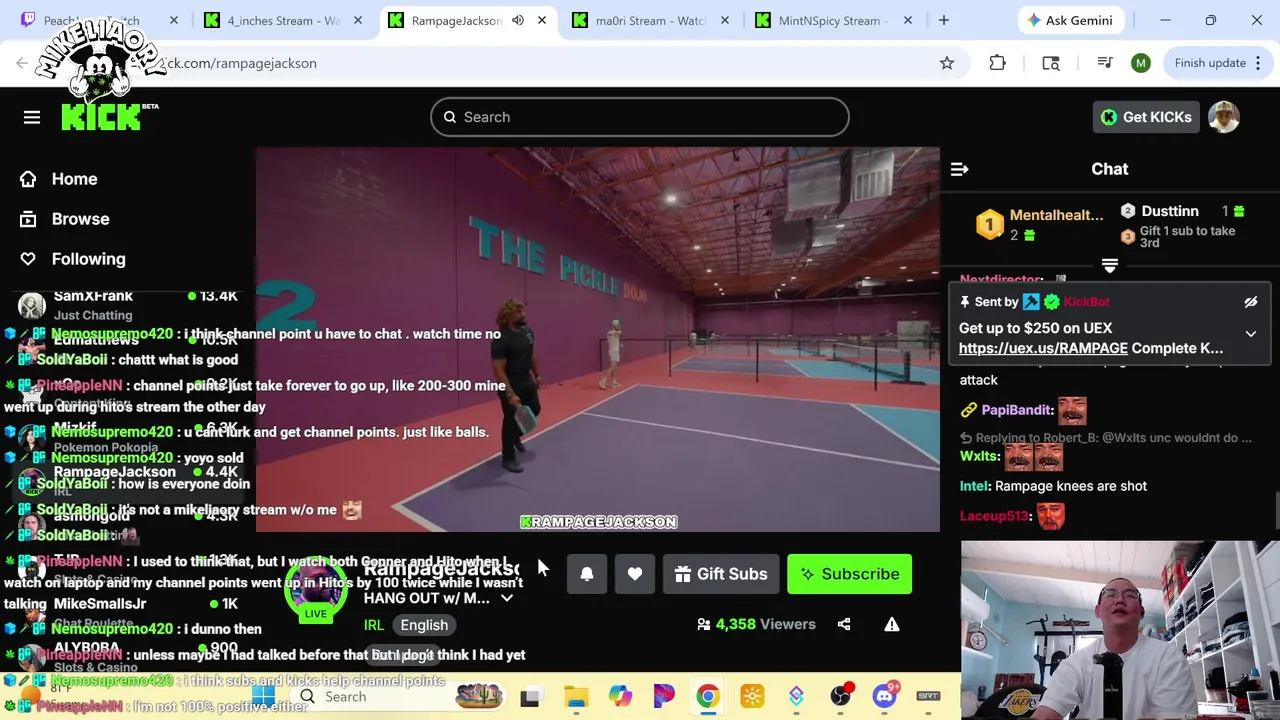Mute the RampageJackson tab audio

click(x=518, y=20)
